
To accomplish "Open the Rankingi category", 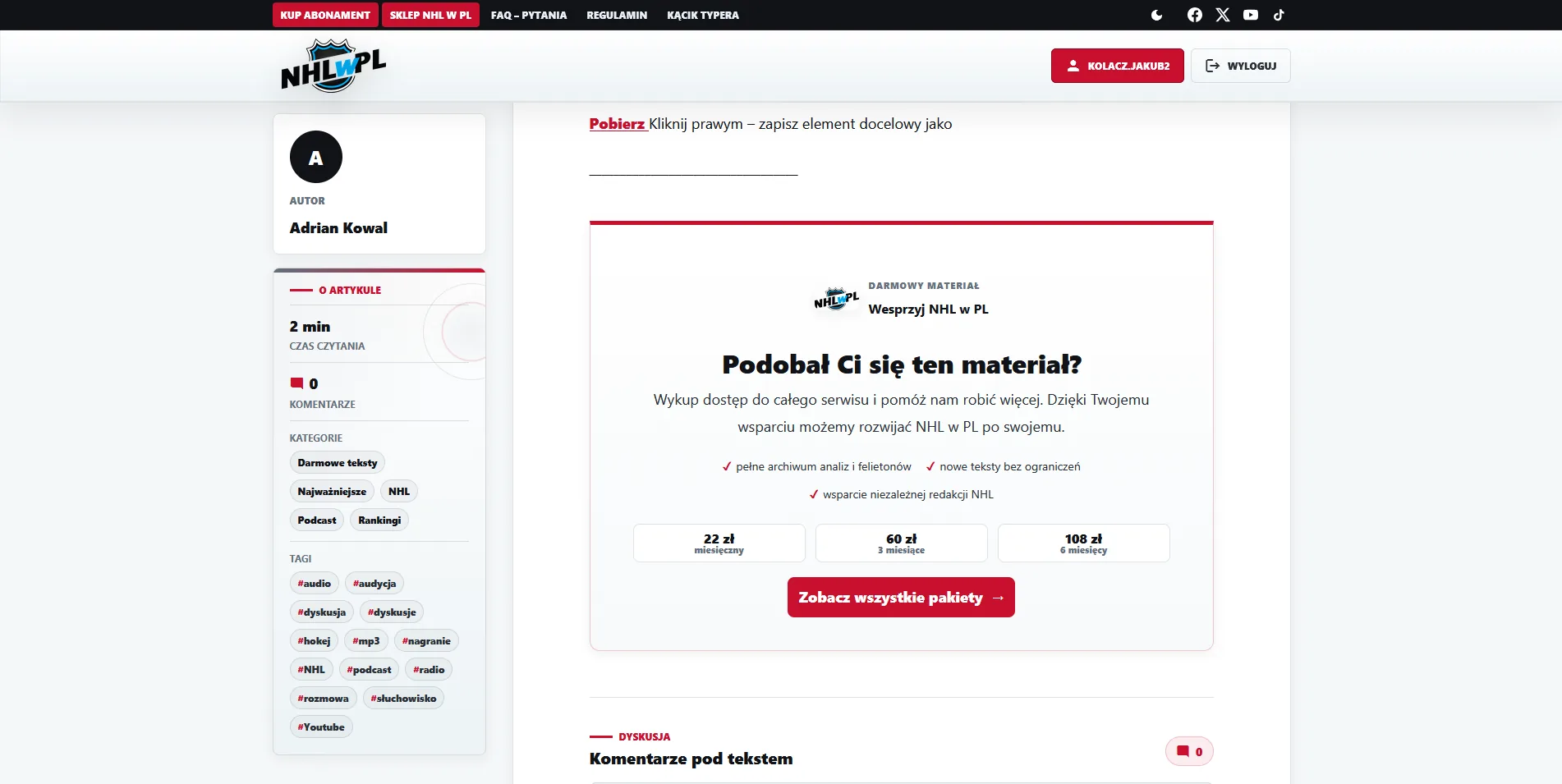I will coord(379,520).
